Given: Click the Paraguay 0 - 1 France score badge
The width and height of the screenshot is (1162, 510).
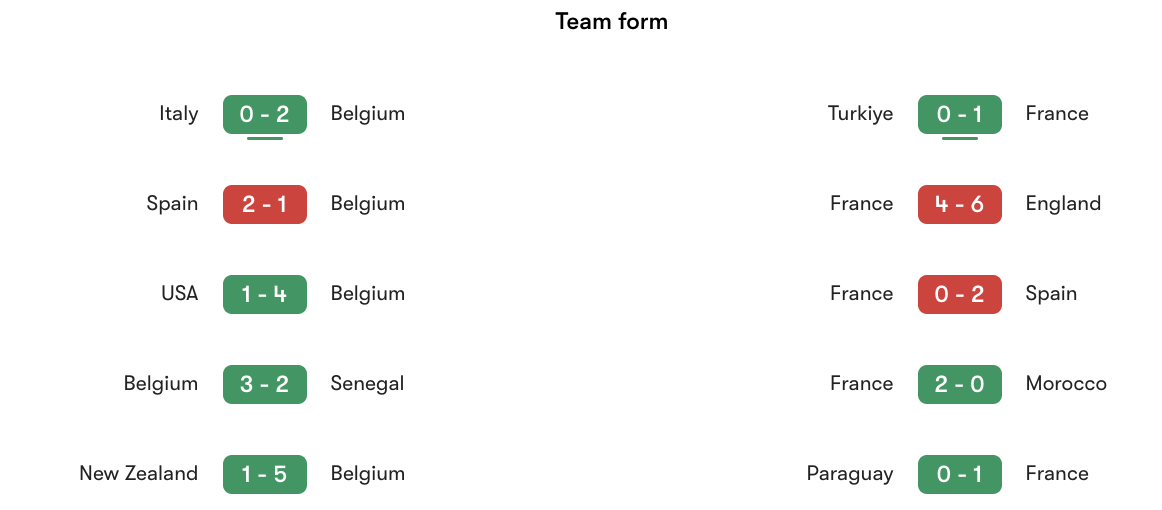Looking at the screenshot, I should click(960, 474).
